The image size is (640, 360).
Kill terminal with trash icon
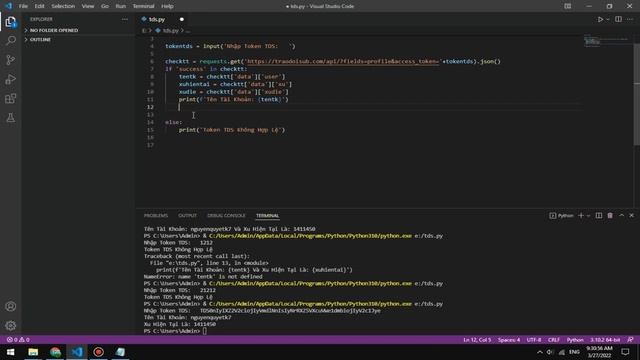610,216
